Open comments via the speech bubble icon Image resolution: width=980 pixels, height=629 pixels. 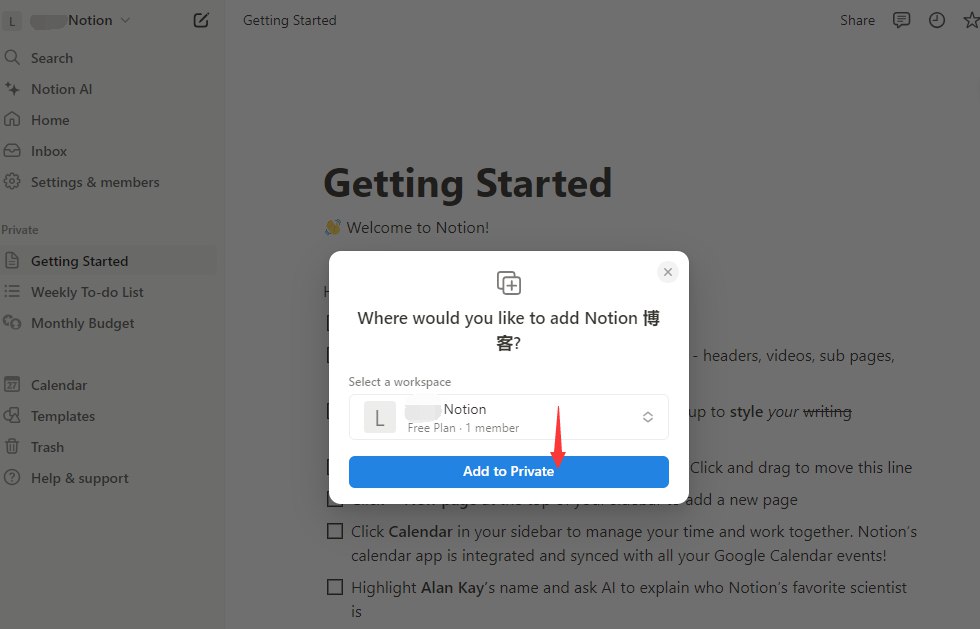click(x=901, y=21)
